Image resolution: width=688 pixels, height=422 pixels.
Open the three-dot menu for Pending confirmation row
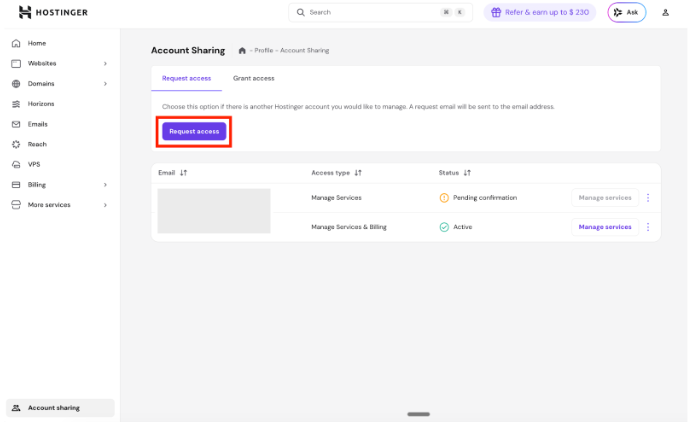coord(648,198)
